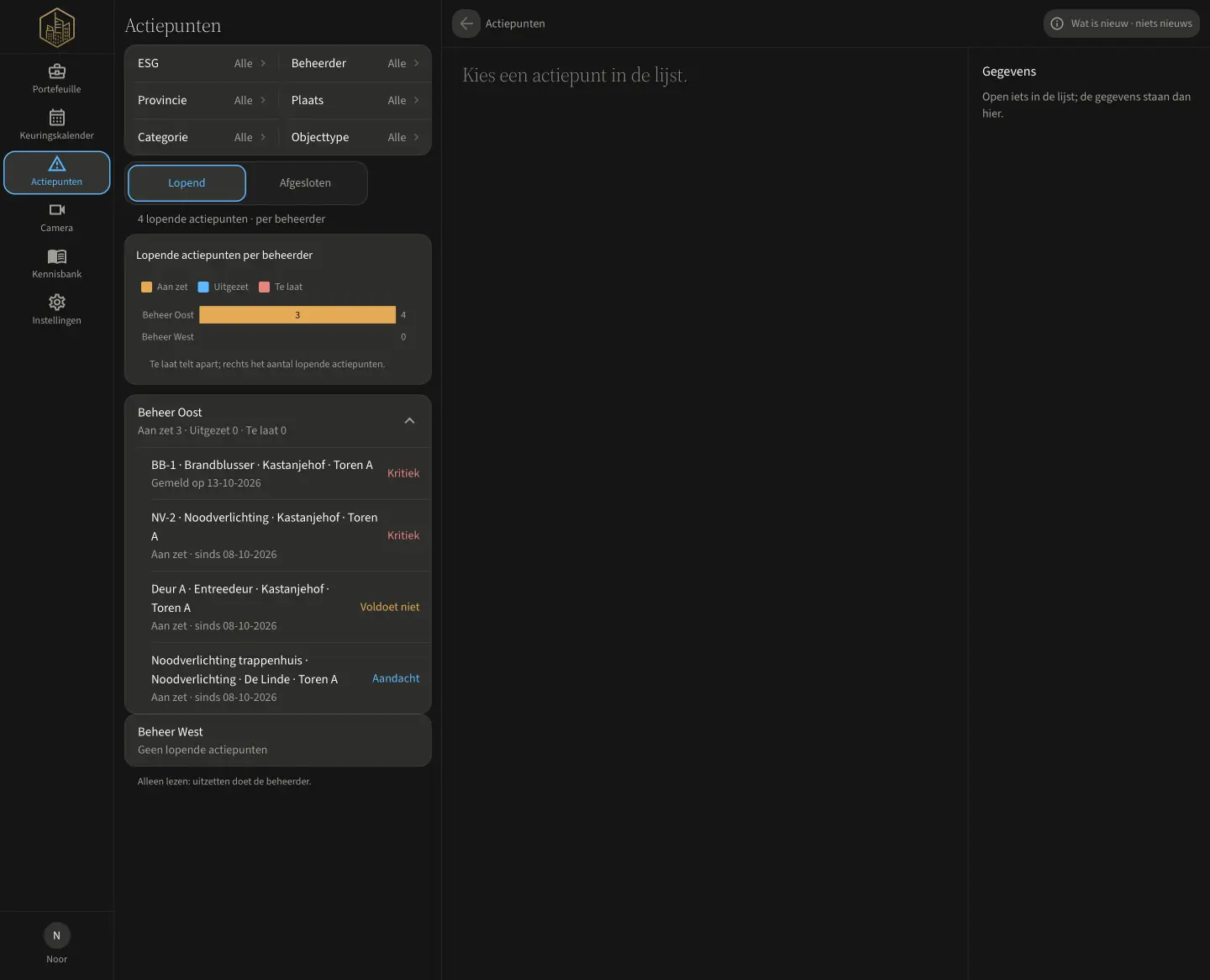Open the Categorie filter dropdown

tap(202, 137)
